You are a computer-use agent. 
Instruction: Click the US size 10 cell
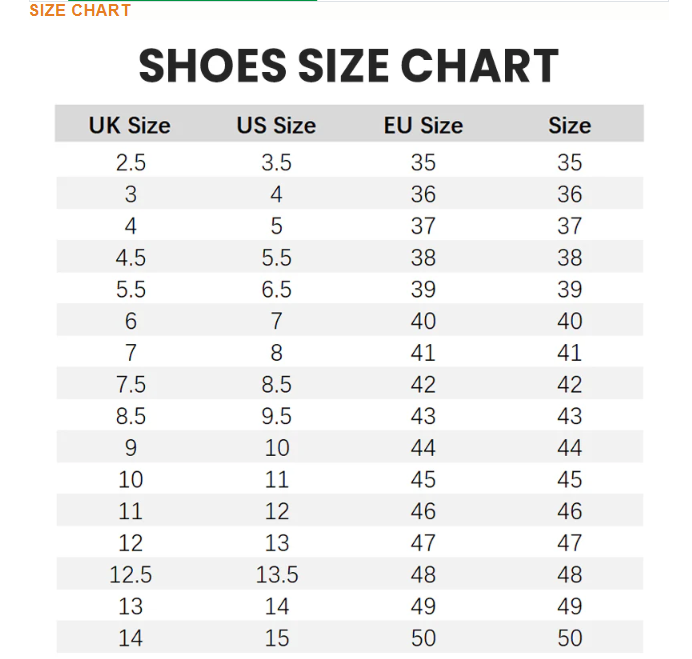pyautogui.click(x=276, y=448)
